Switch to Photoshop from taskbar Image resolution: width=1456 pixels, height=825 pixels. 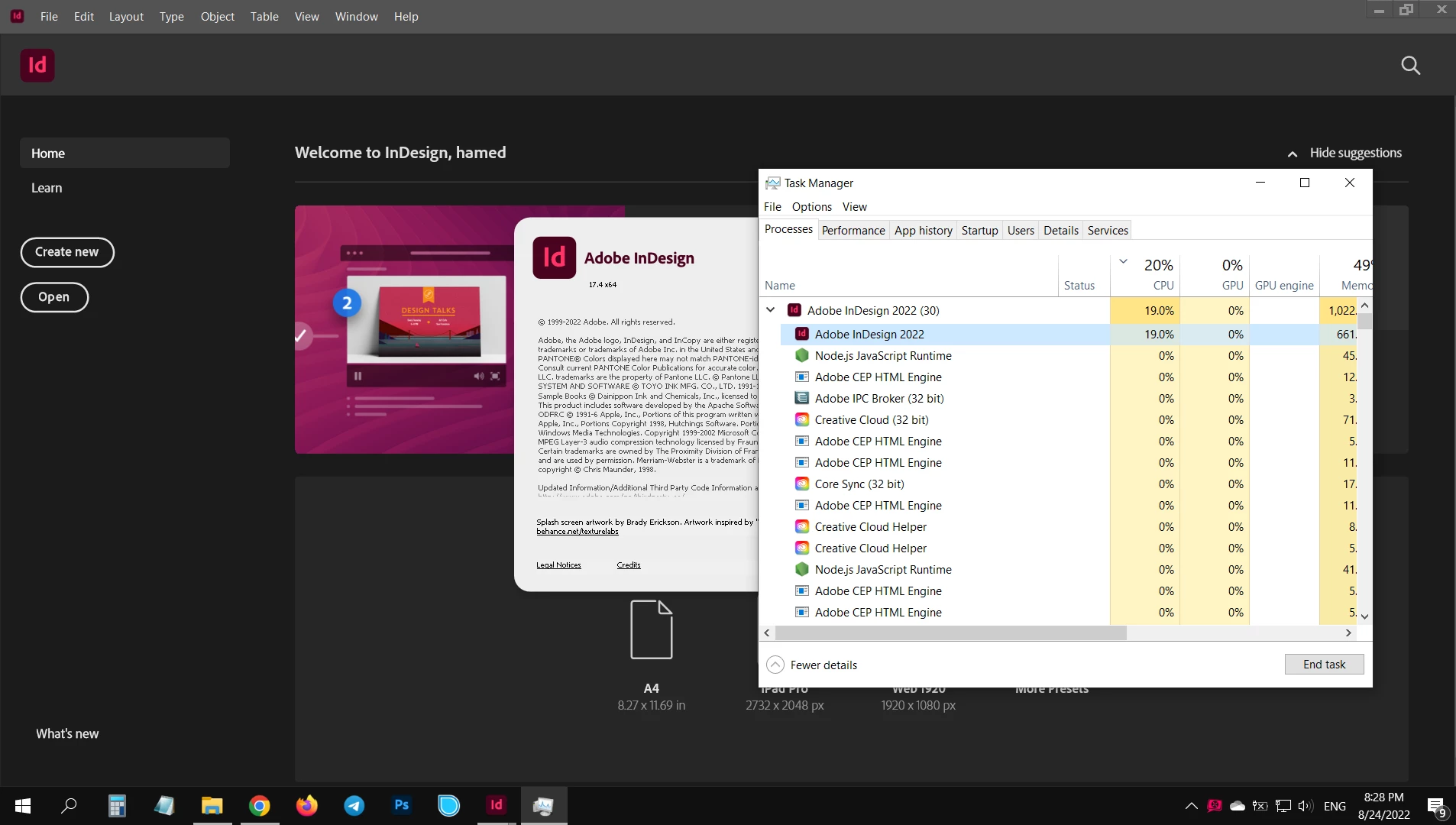click(x=402, y=806)
